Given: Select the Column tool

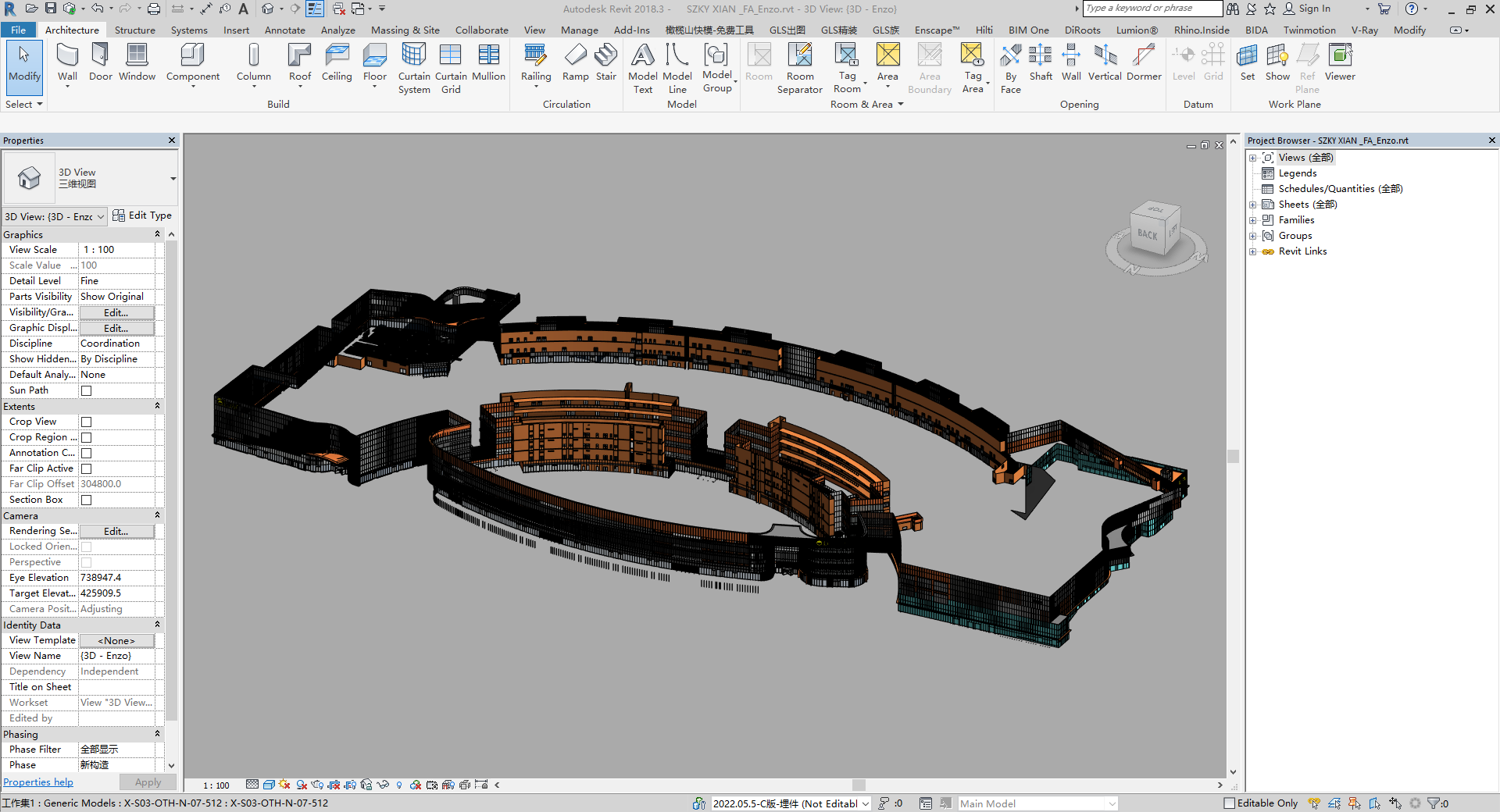Looking at the screenshot, I should point(254,62).
